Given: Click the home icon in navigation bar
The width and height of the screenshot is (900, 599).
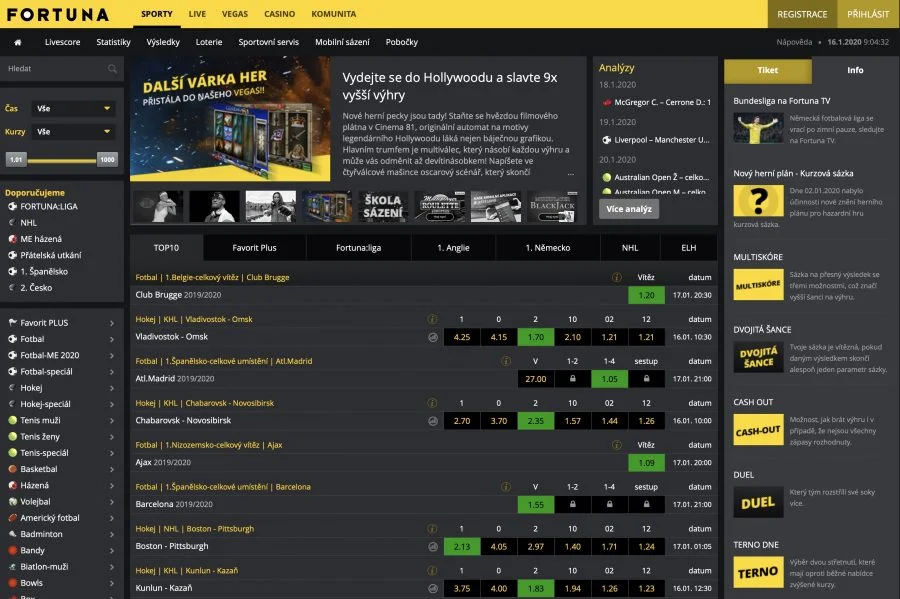Looking at the screenshot, I should (17, 42).
